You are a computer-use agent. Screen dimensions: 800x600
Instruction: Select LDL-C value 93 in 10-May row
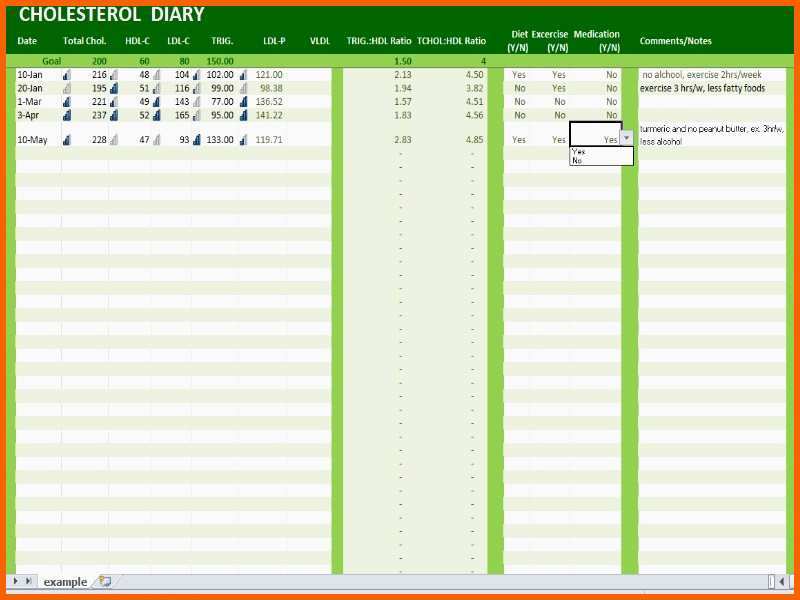(x=184, y=140)
